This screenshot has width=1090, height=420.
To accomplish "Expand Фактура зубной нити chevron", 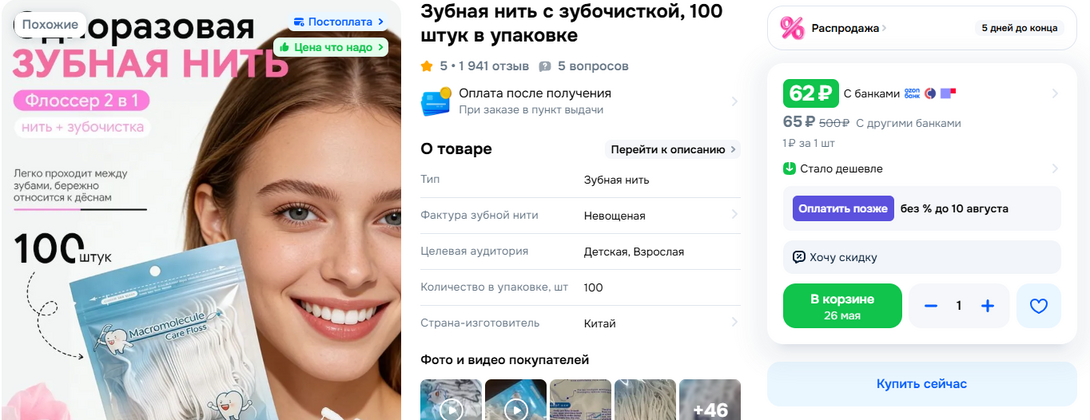I will [734, 216].
